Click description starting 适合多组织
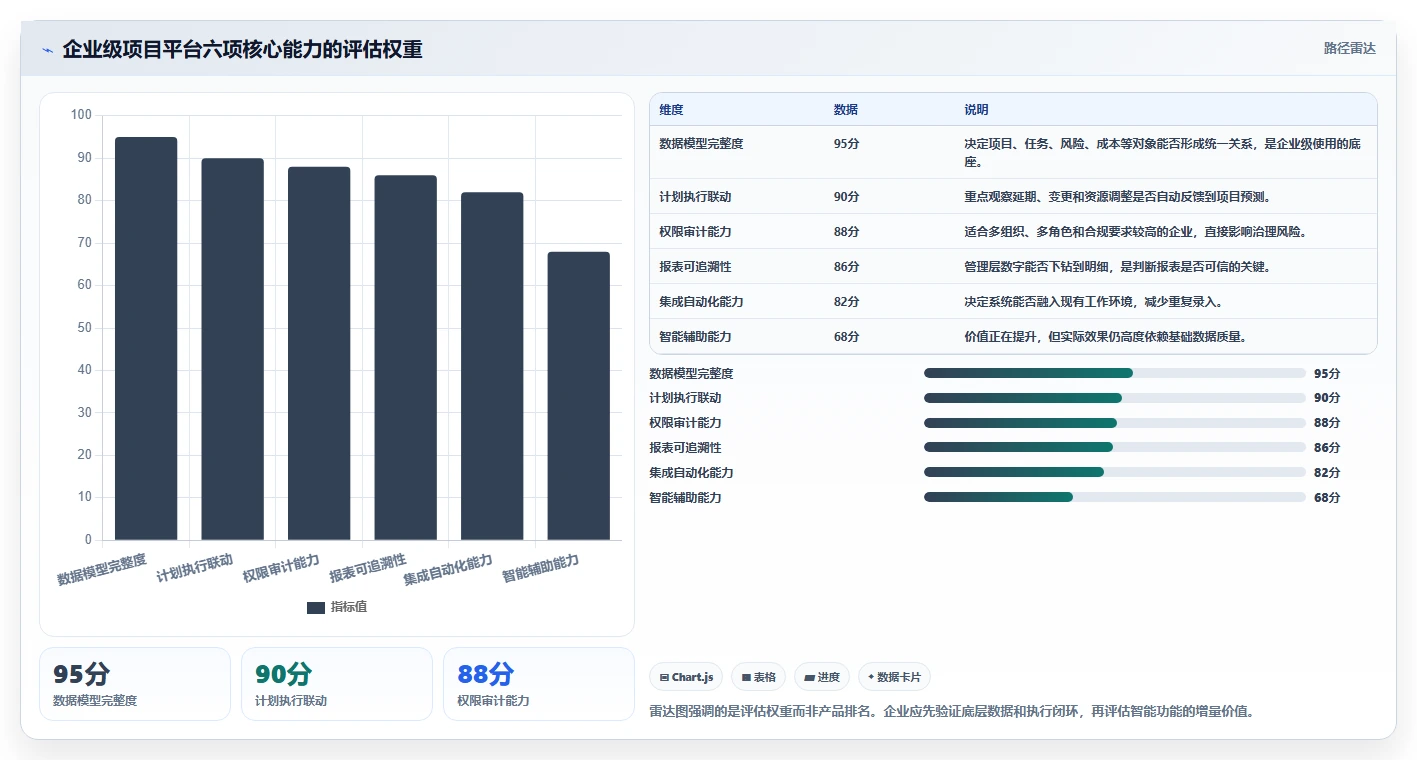The image size is (1417, 760). tap(1135, 232)
